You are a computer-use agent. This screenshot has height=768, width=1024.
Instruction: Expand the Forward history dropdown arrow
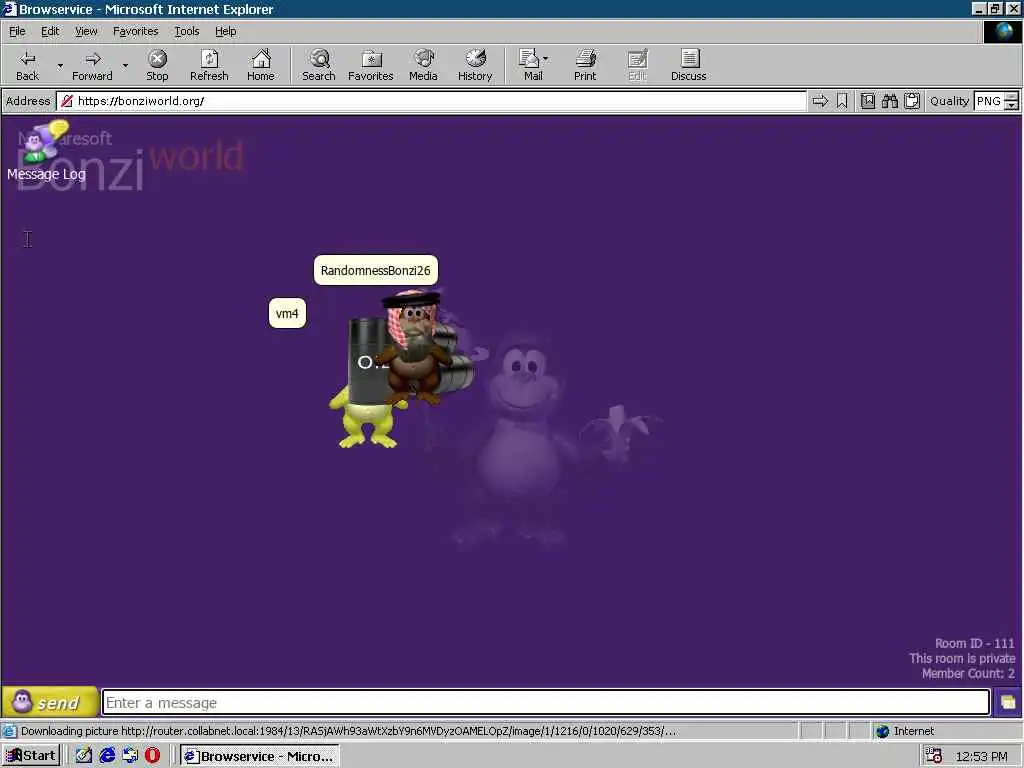click(125, 65)
